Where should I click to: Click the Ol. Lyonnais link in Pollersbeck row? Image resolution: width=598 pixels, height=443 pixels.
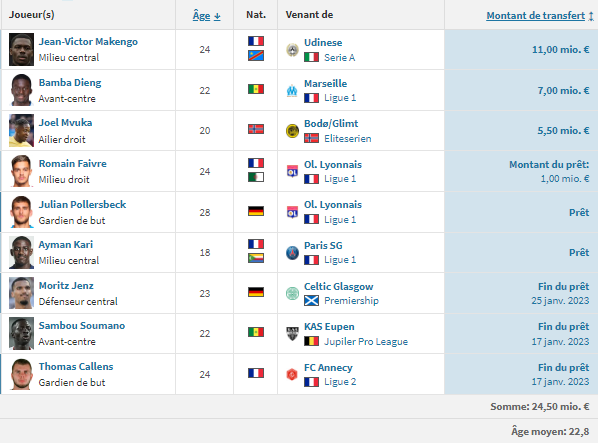click(x=333, y=205)
